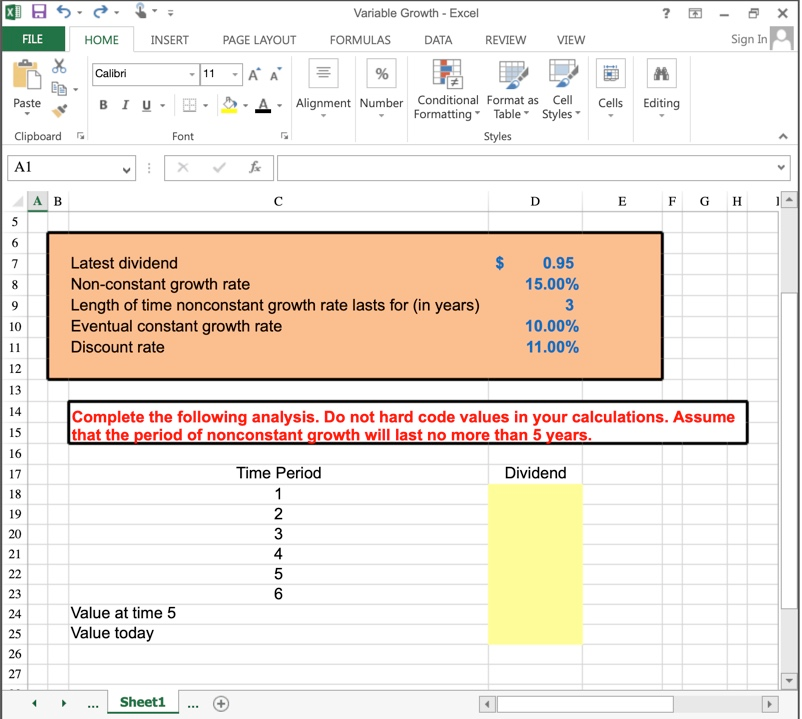Viewport: 802px width, 719px height.
Task: Click the Paste clipboard icon
Action: [x=27, y=84]
